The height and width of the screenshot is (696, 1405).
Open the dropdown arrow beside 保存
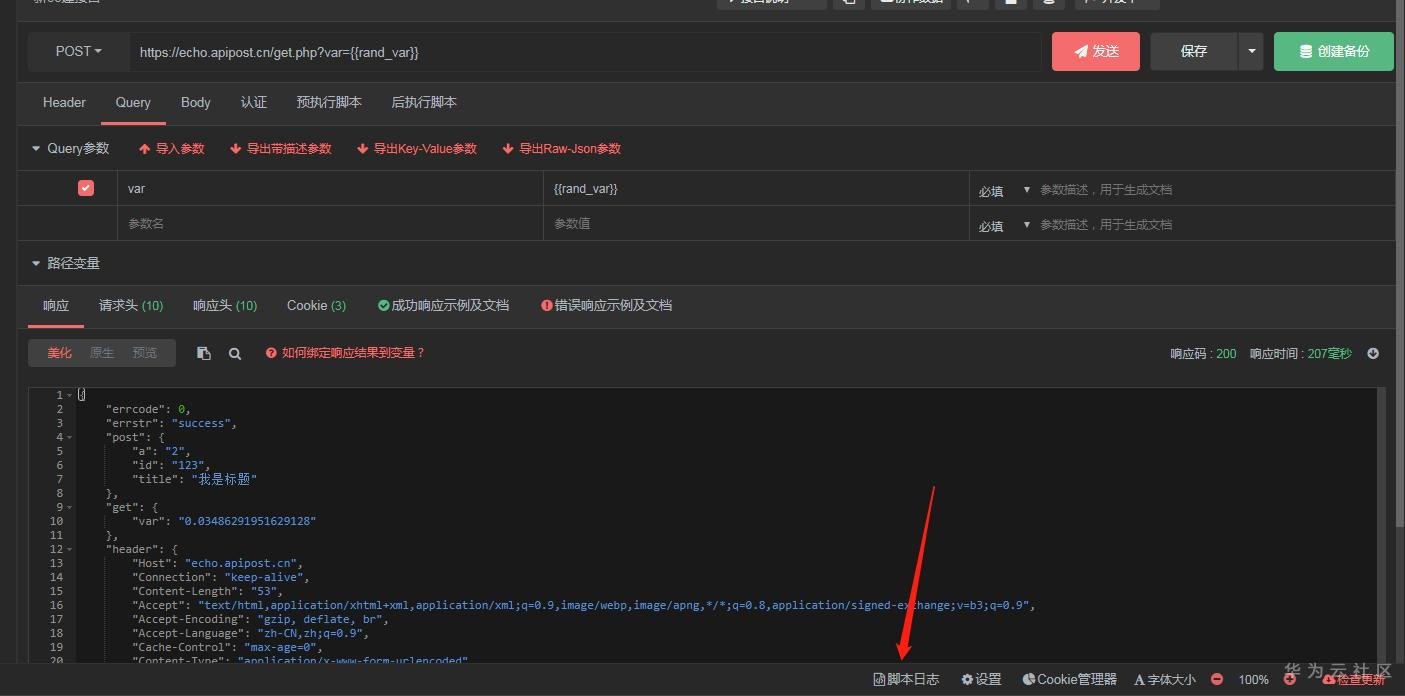(x=1251, y=51)
